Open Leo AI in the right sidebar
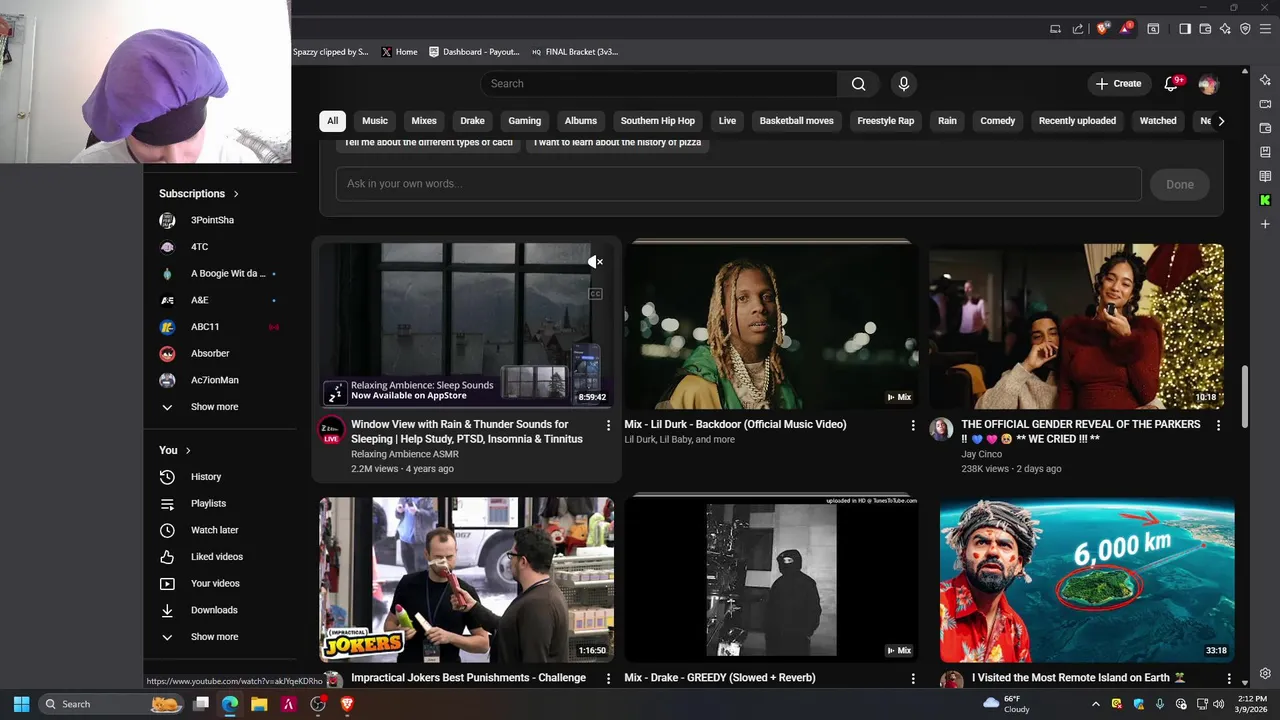 [x=1265, y=80]
